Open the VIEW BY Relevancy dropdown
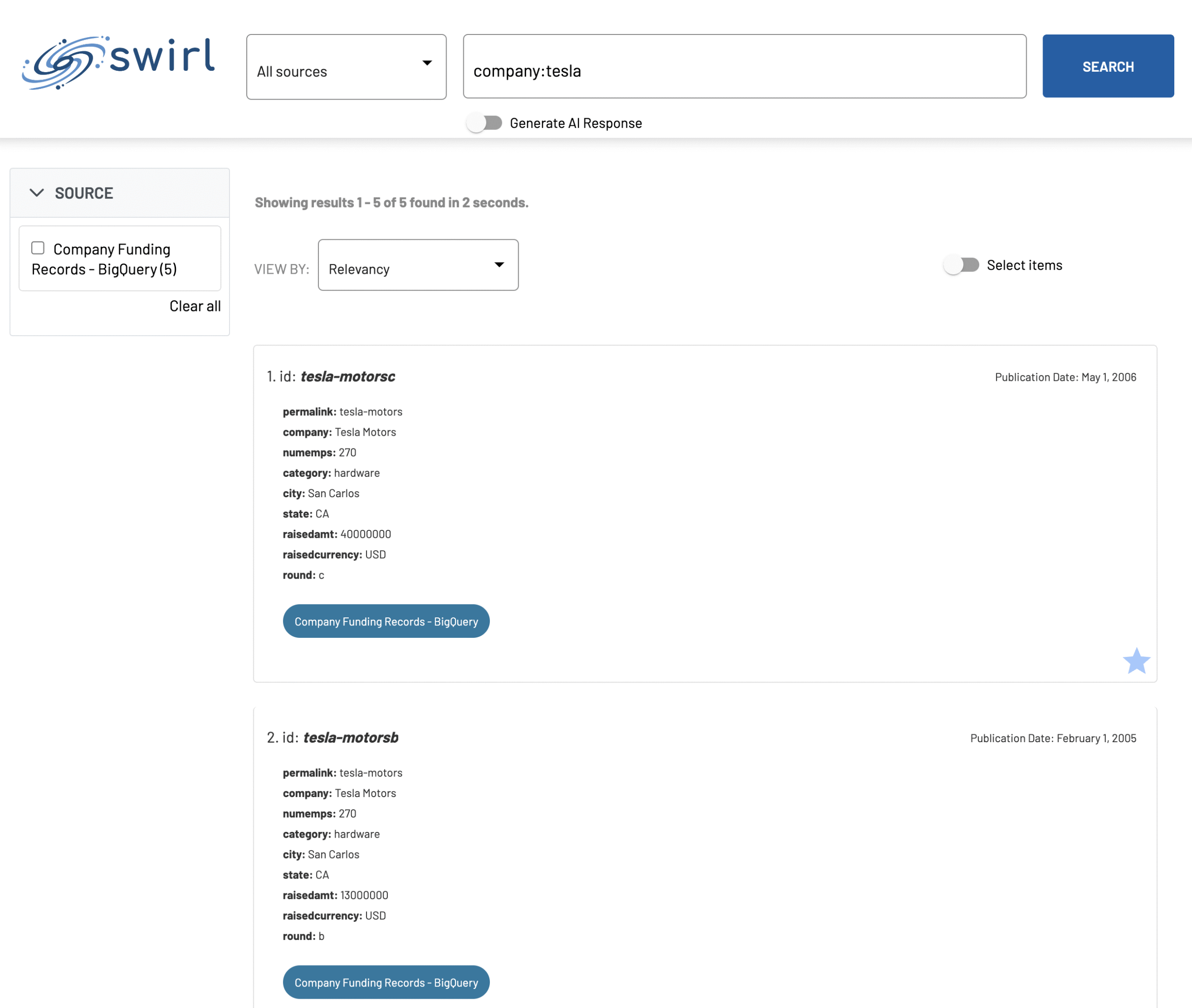The image size is (1192, 1008). click(x=417, y=265)
